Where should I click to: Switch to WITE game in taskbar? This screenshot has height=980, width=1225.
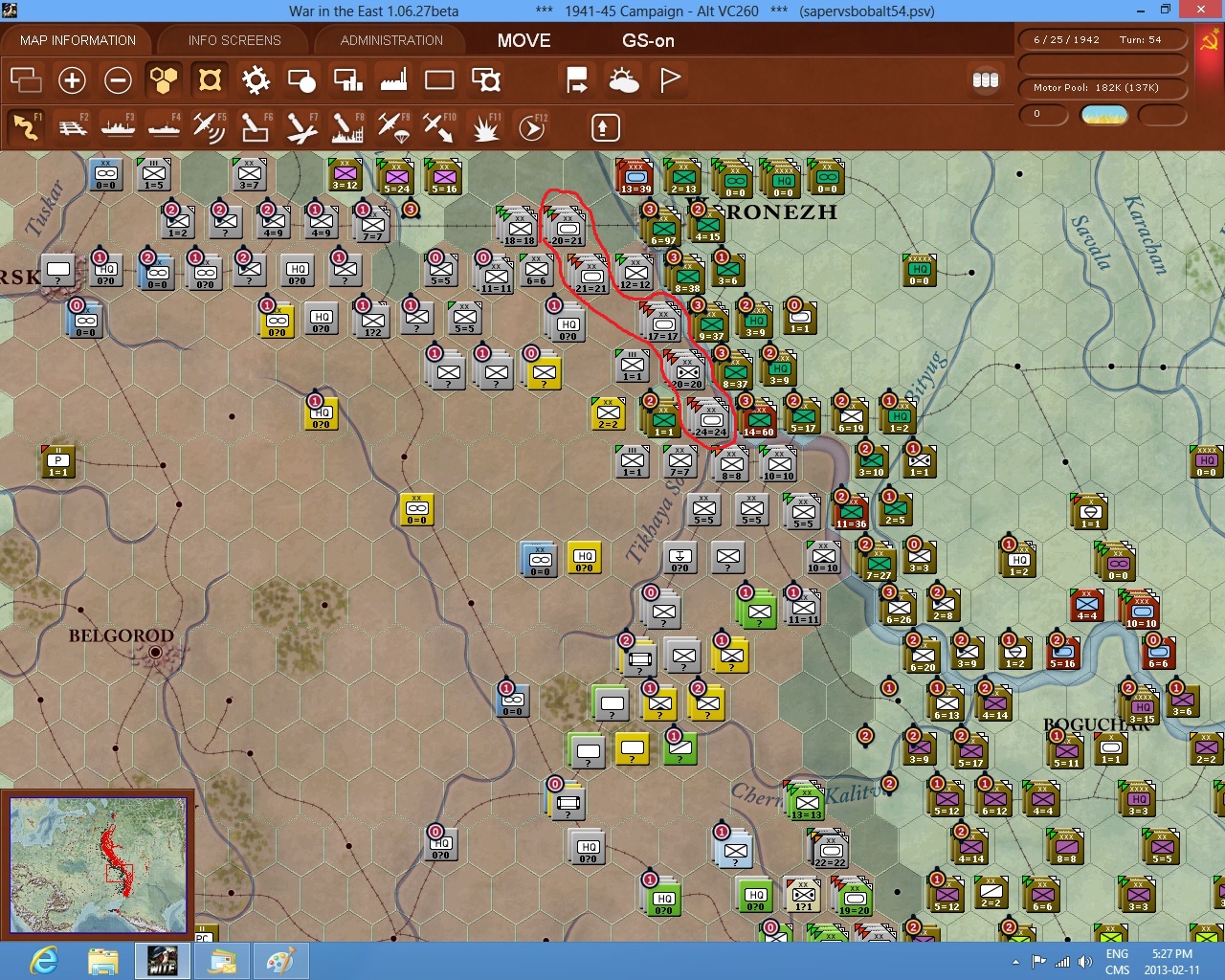(x=163, y=960)
